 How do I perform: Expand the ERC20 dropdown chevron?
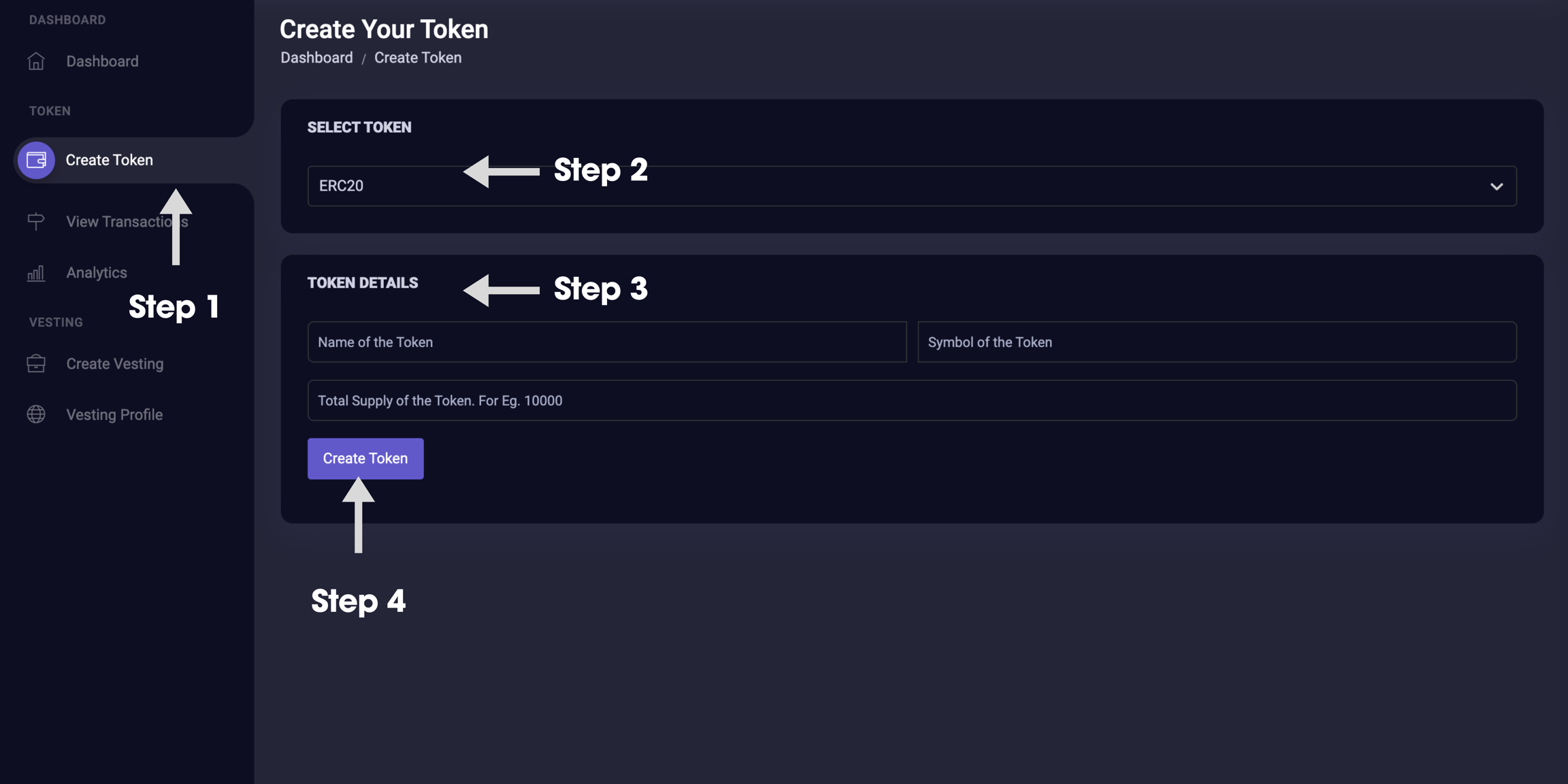[x=1496, y=186]
